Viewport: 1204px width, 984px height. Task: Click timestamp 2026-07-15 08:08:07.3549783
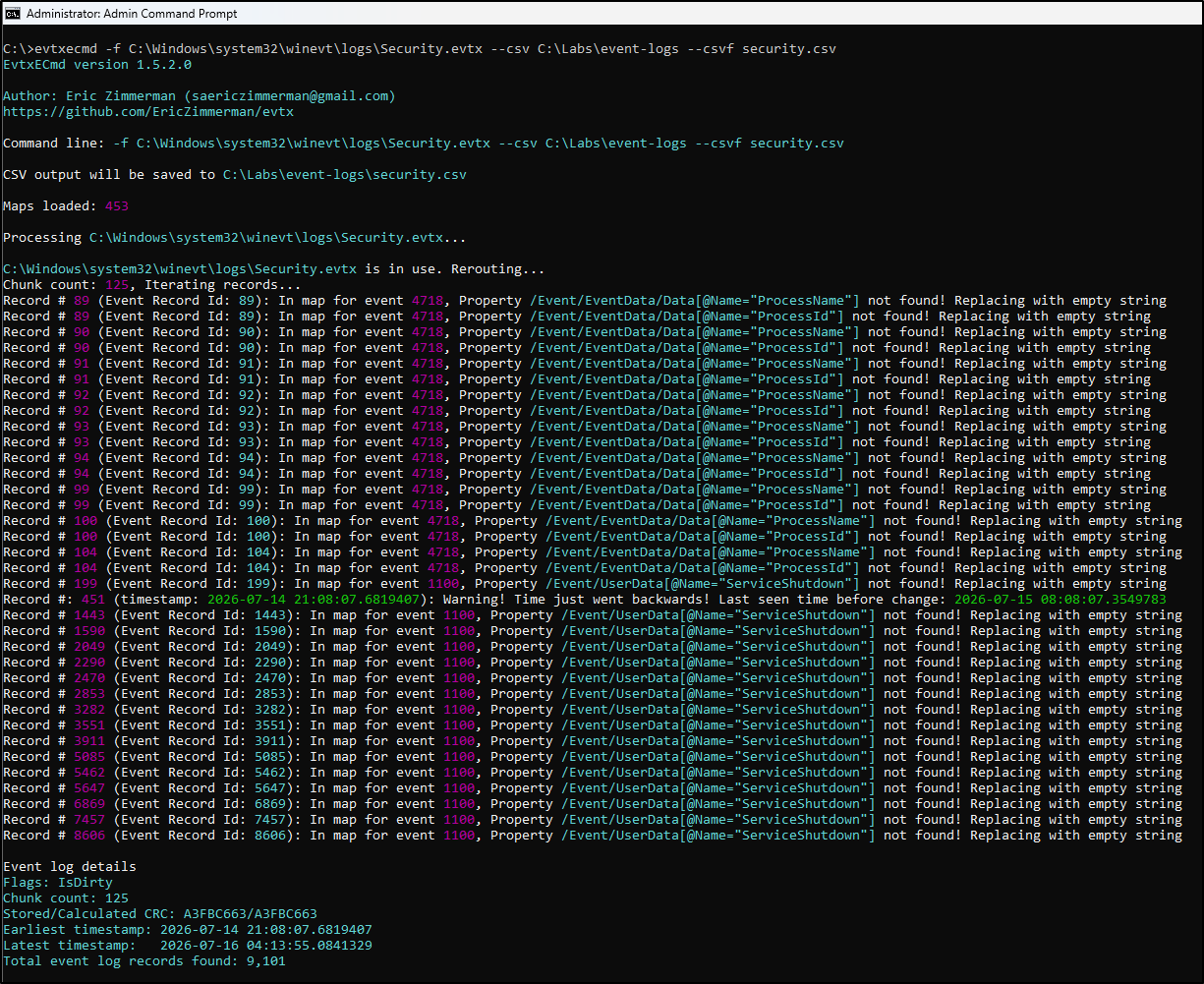(1060, 600)
